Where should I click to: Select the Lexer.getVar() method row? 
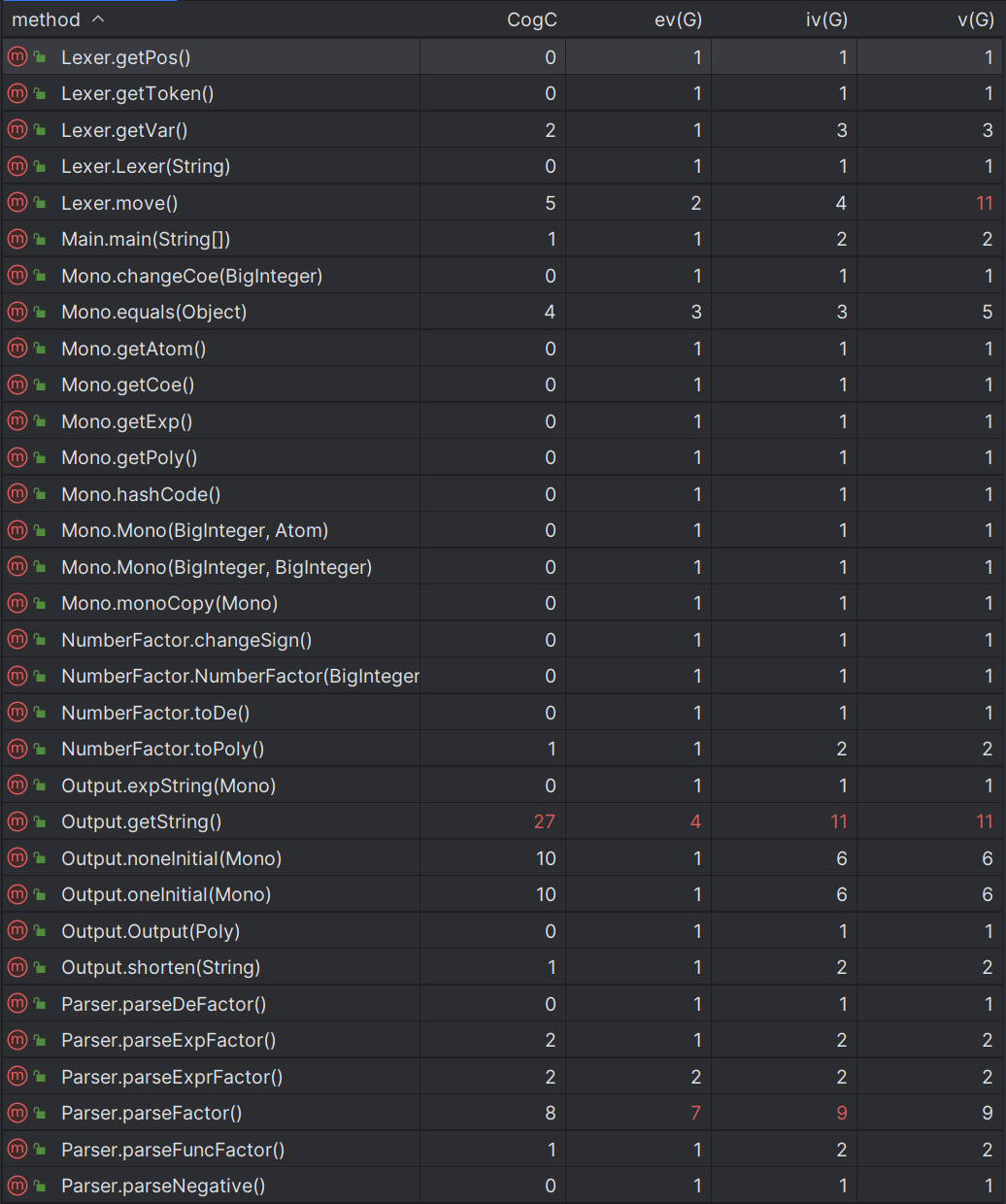coord(503,130)
